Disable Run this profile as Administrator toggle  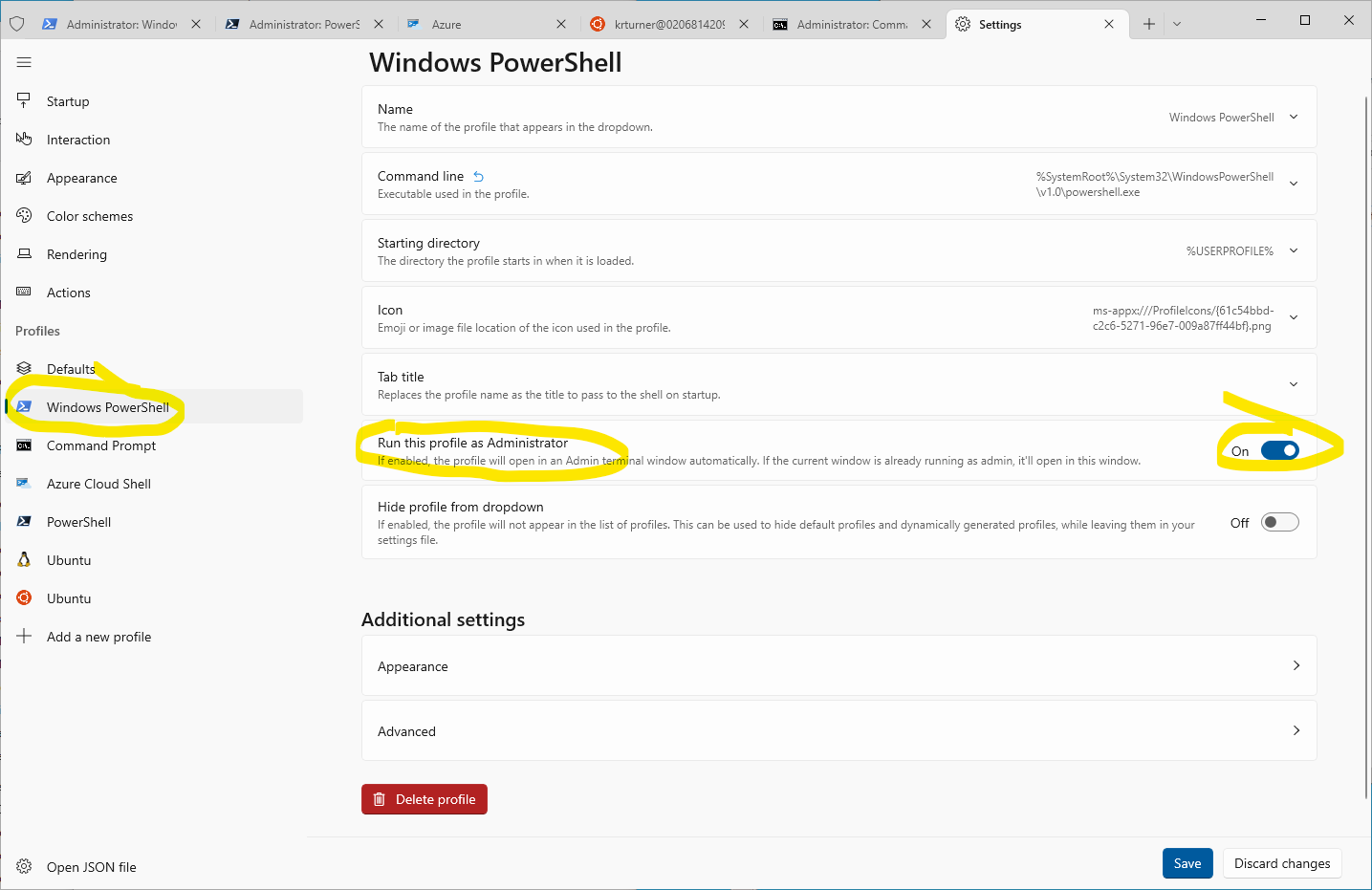click(x=1279, y=451)
